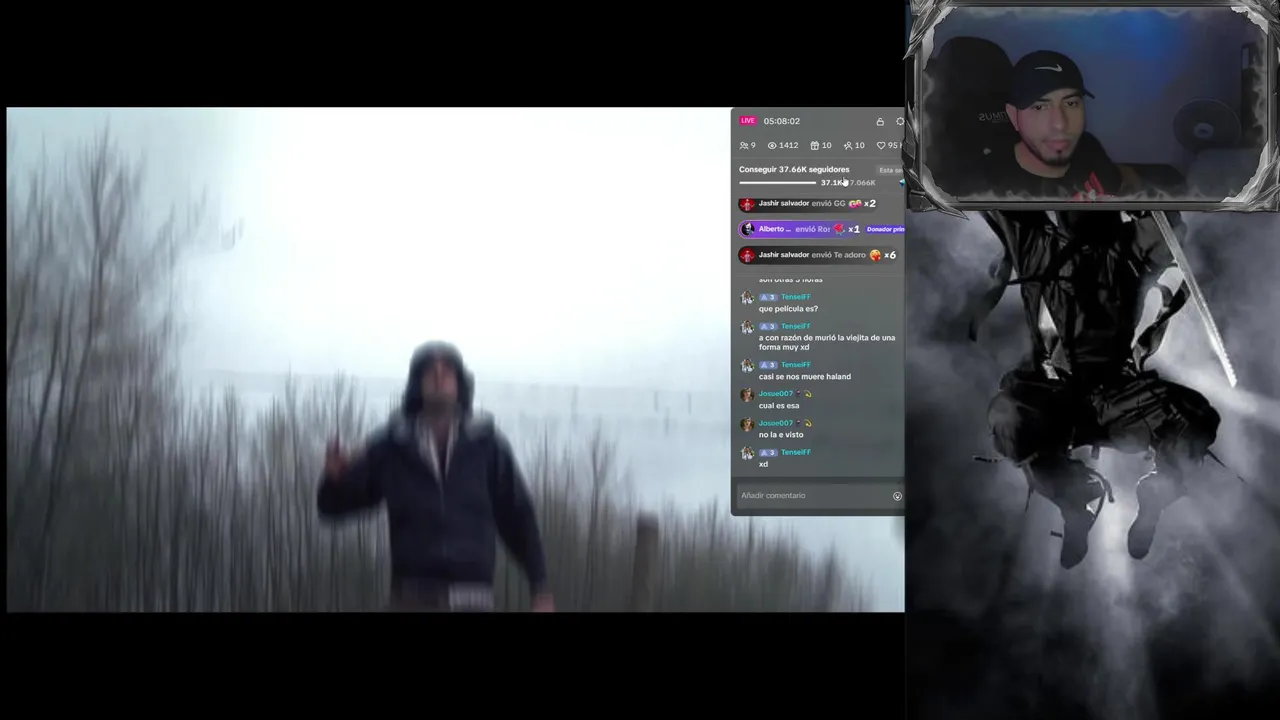
Task: Click the comment 'casi se nos muere haland'
Action: 805,377
